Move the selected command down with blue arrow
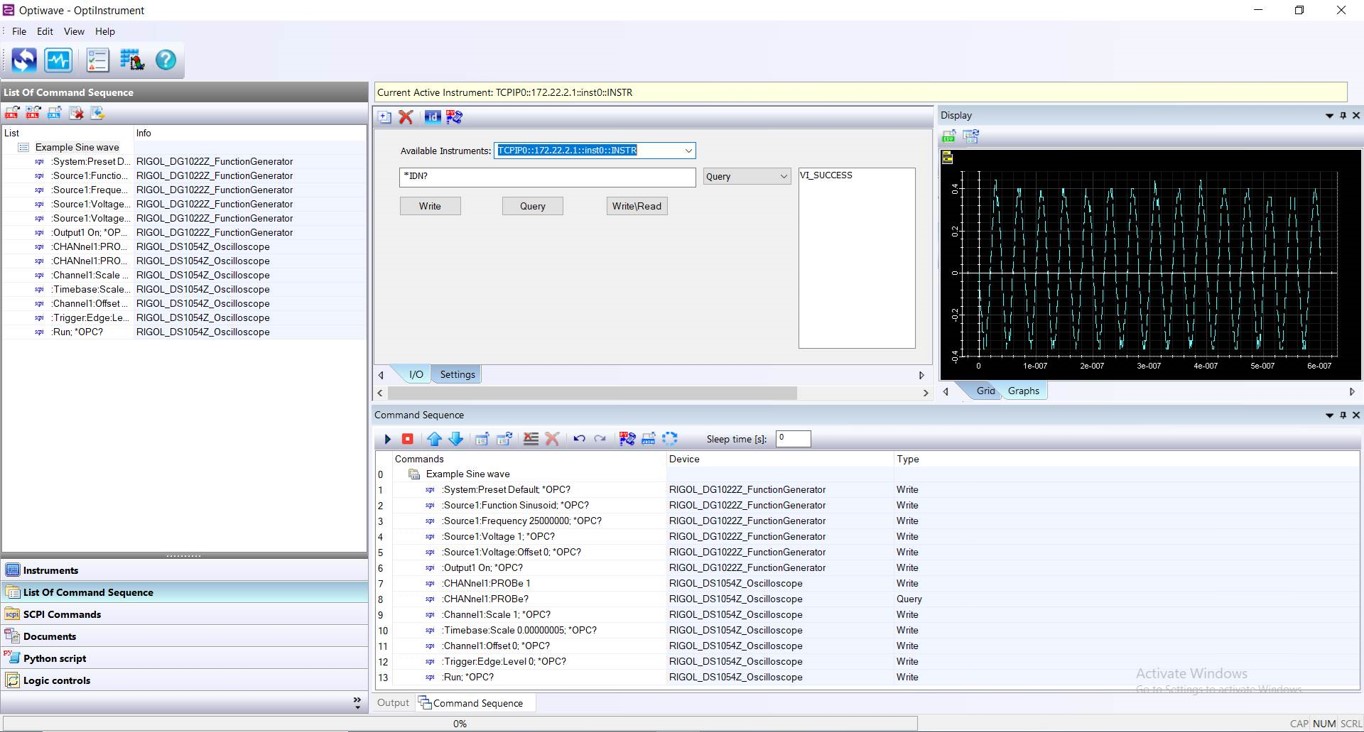1364x732 pixels. pos(456,438)
